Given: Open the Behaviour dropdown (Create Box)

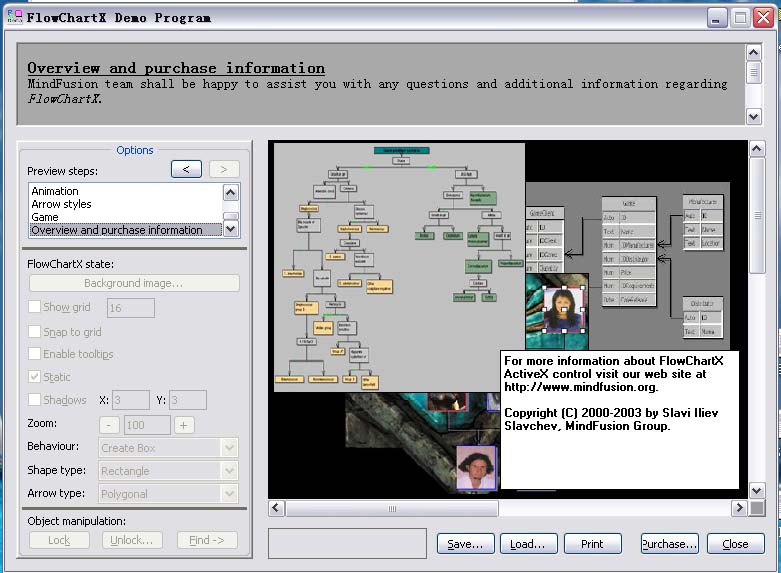Looking at the screenshot, I should coord(168,447).
